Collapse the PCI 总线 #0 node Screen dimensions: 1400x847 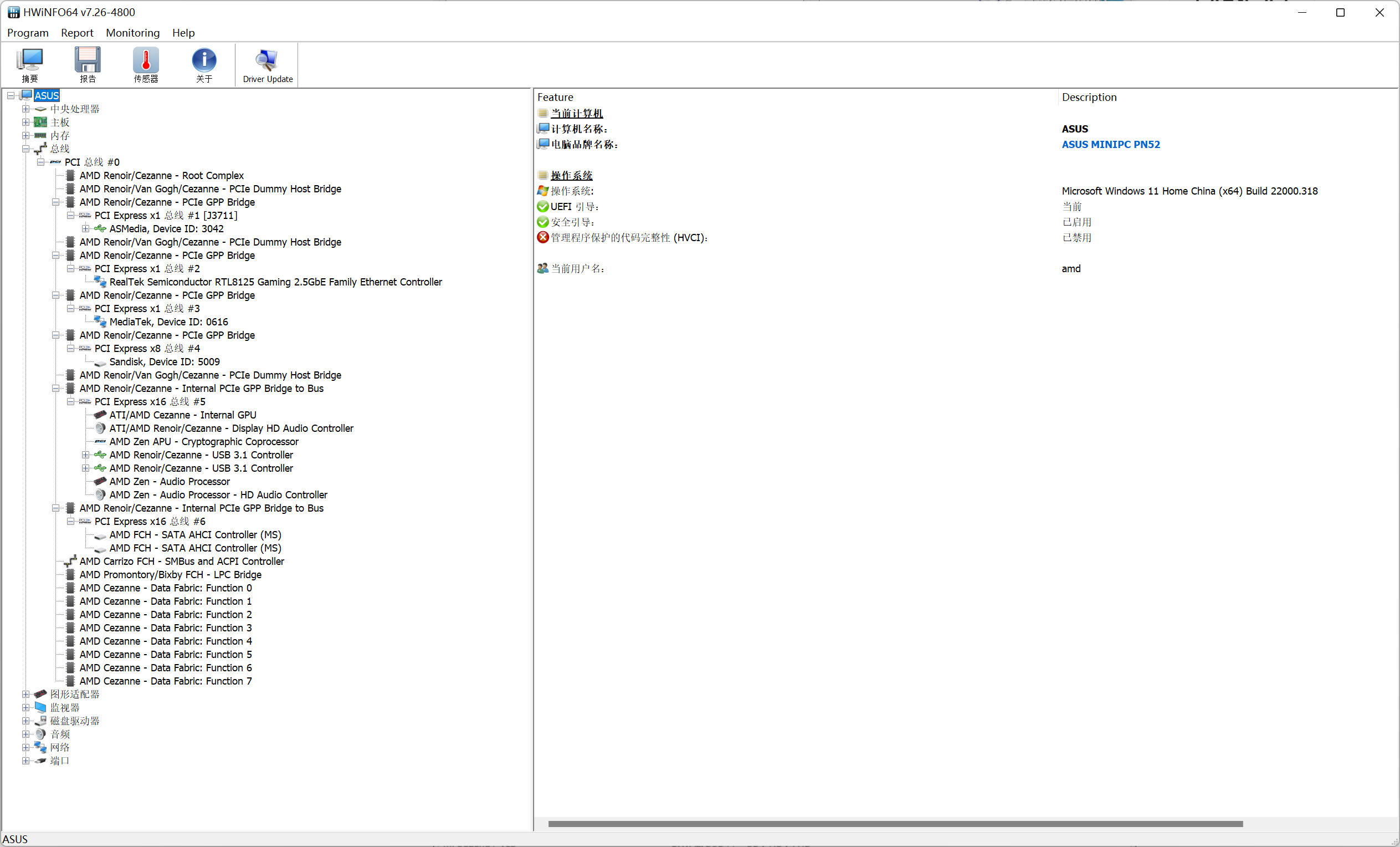pos(40,162)
